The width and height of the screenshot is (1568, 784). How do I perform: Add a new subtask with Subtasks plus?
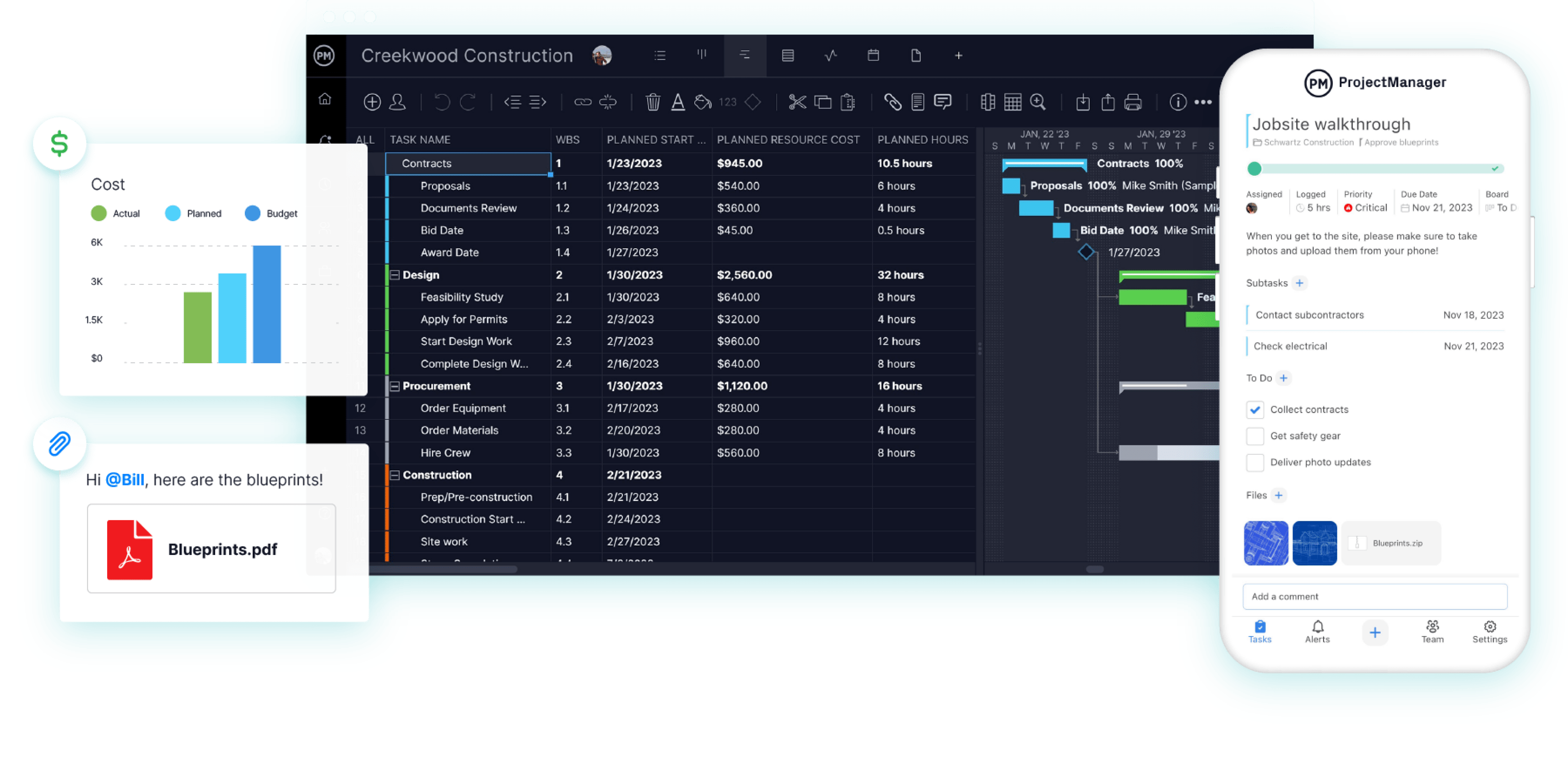[x=1299, y=283]
